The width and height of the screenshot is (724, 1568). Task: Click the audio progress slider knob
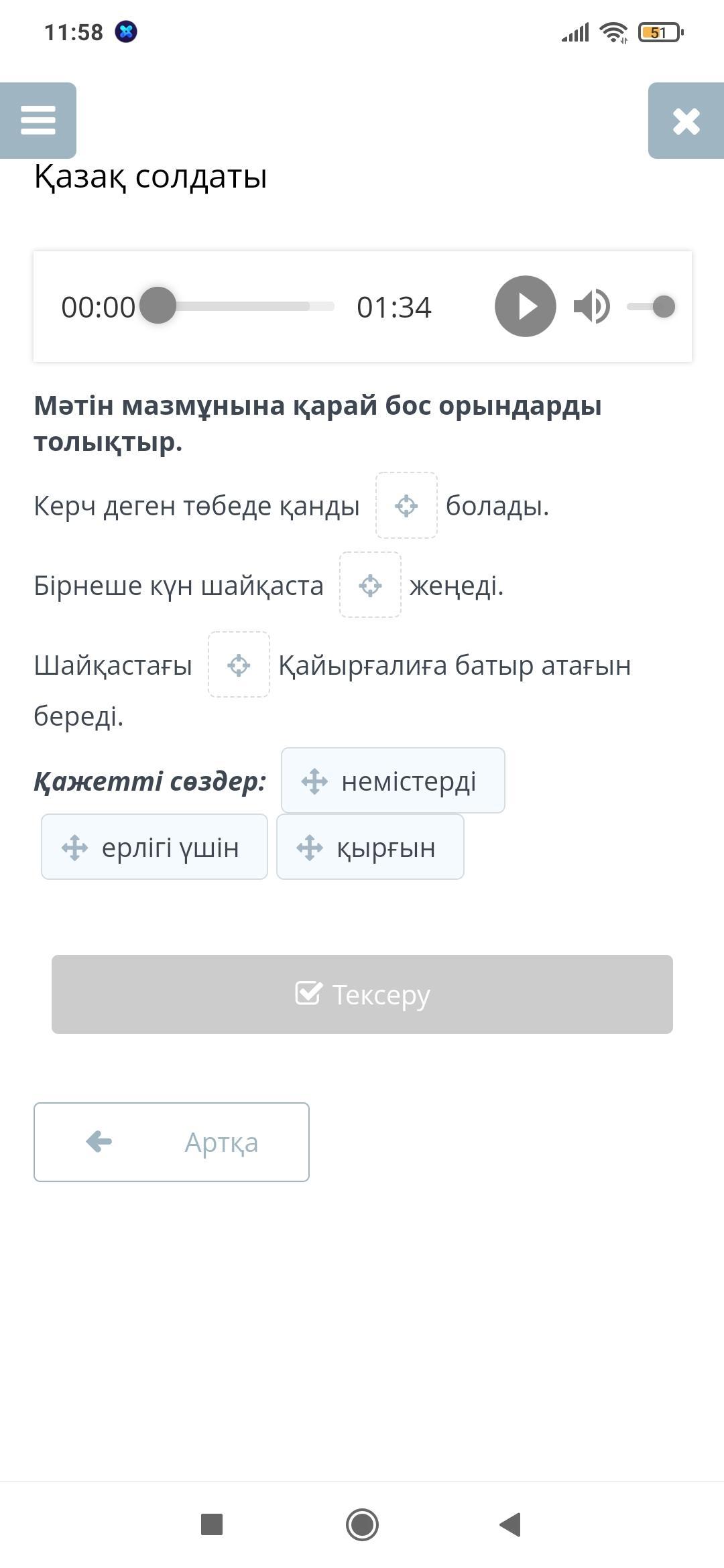pos(158,306)
